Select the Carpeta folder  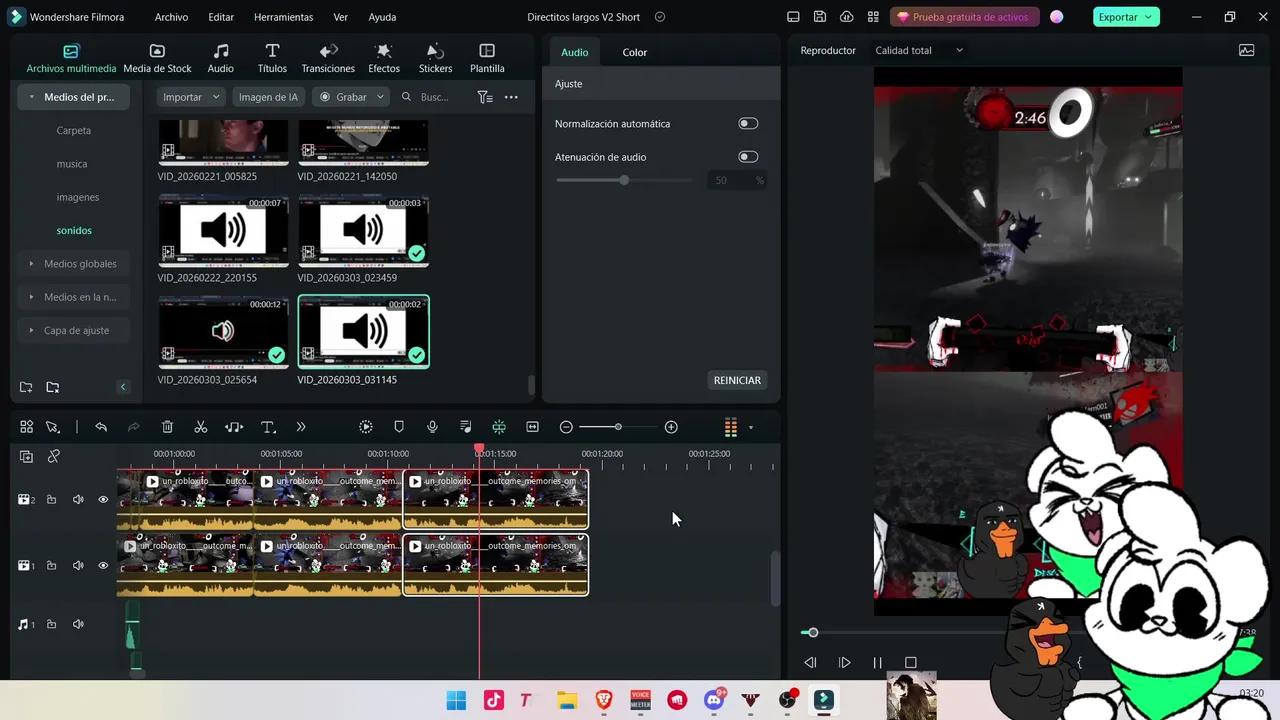click(74, 130)
